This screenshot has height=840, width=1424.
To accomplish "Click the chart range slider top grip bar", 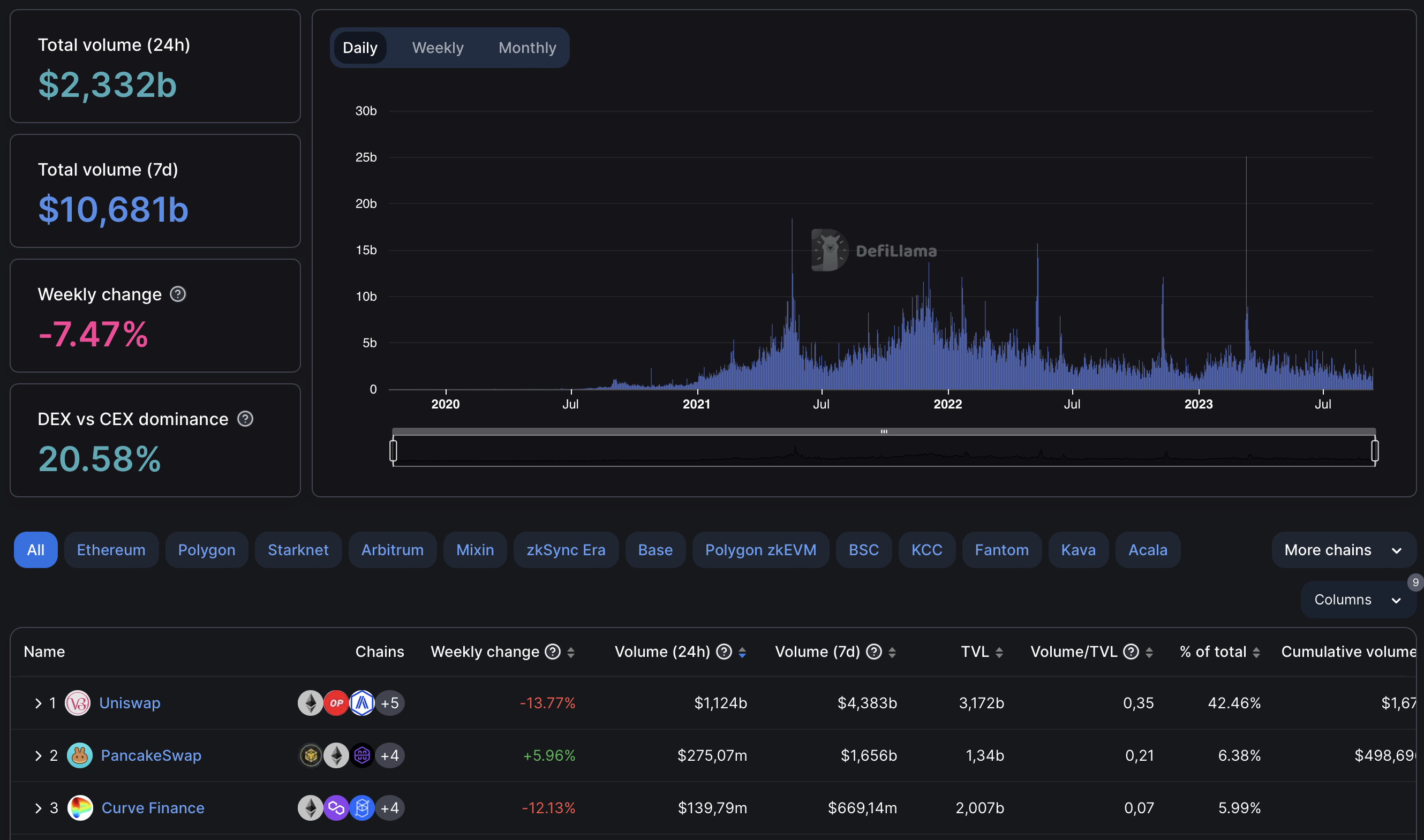I will [x=883, y=432].
